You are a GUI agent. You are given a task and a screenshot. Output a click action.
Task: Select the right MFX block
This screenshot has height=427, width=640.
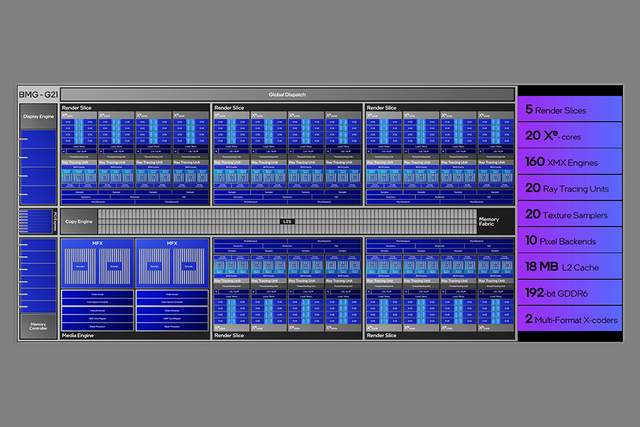(x=171, y=262)
